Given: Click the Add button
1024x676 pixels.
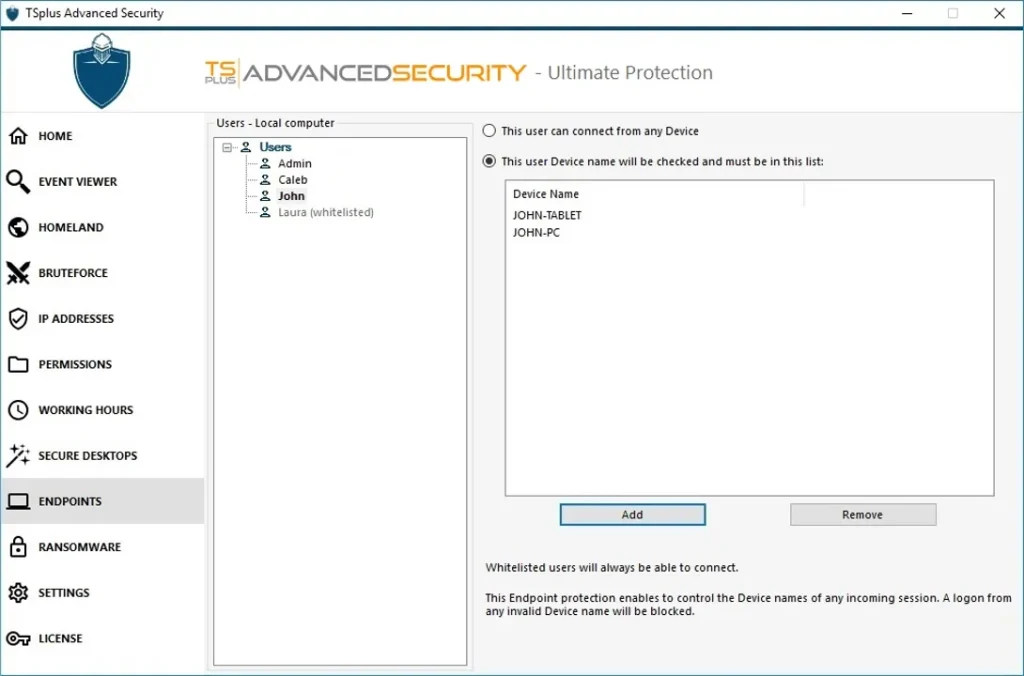Looking at the screenshot, I should 632,514.
